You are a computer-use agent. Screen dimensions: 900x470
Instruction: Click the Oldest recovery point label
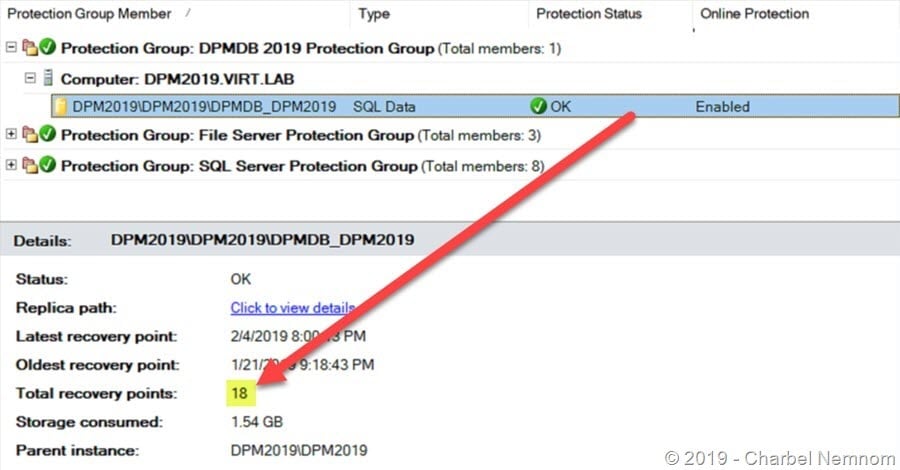pyautogui.click(x=98, y=365)
